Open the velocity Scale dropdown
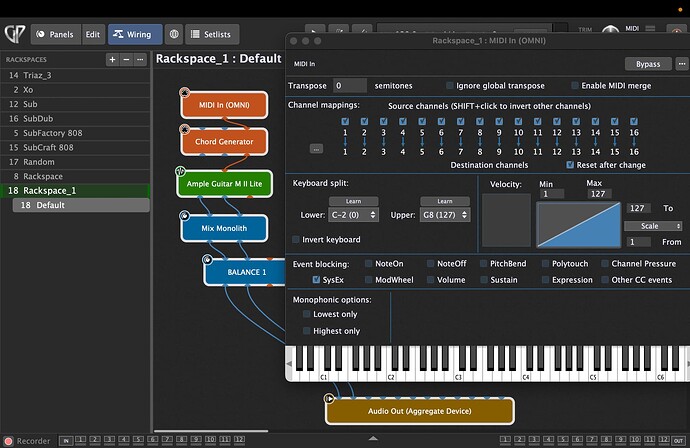Image resolution: width=690 pixels, height=448 pixels. click(x=653, y=226)
